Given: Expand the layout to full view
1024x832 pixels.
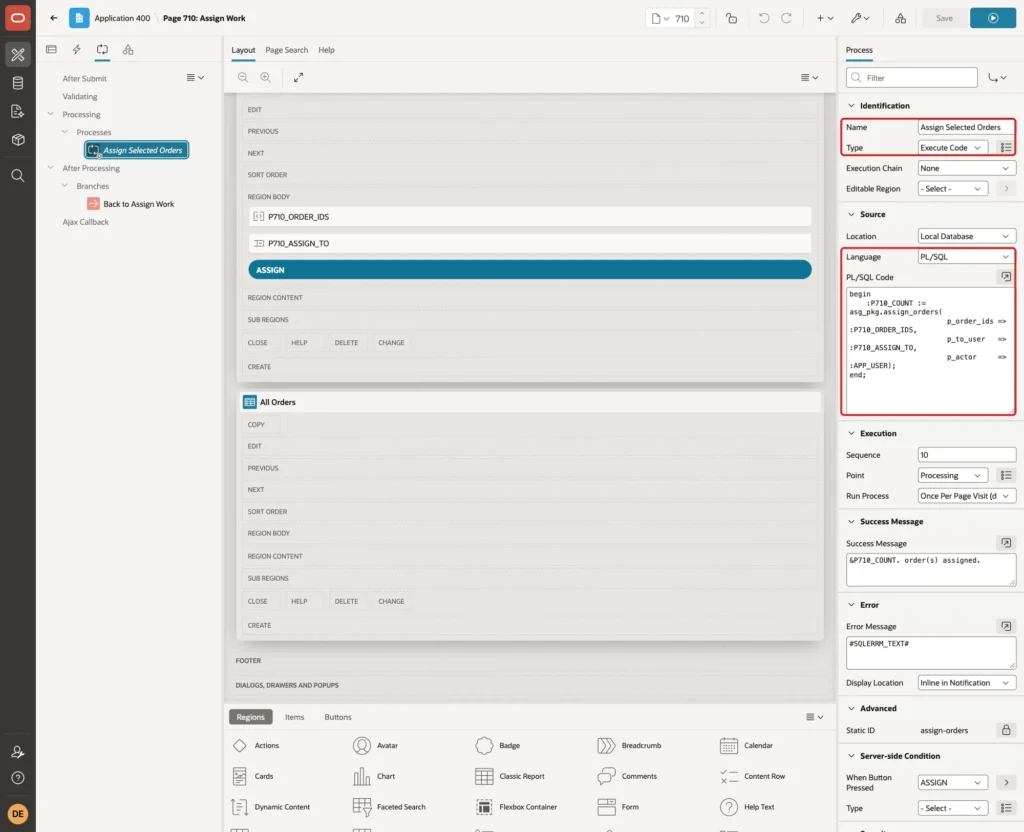Looking at the screenshot, I should pyautogui.click(x=298, y=77).
